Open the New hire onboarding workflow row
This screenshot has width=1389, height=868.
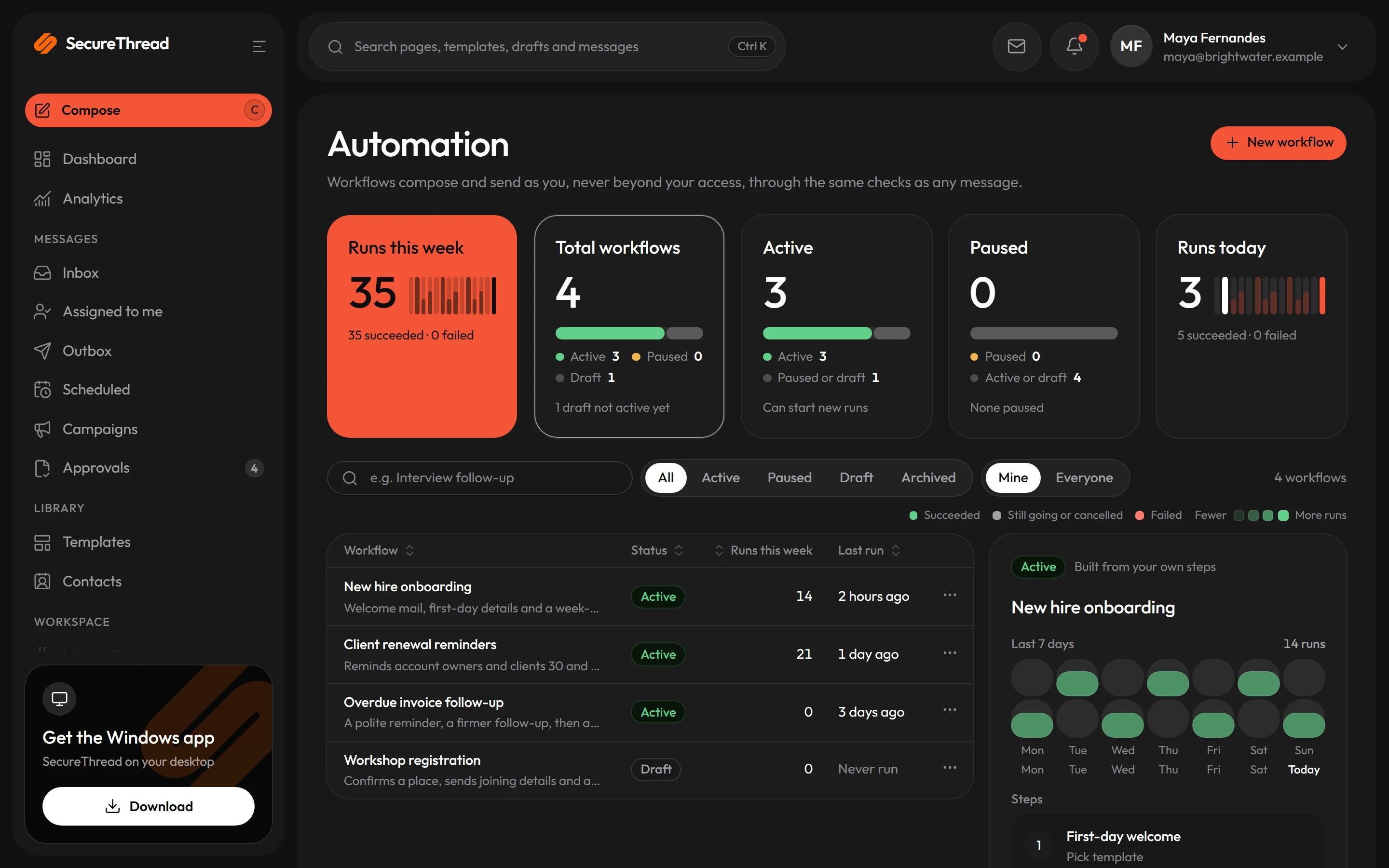(x=650, y=597)
